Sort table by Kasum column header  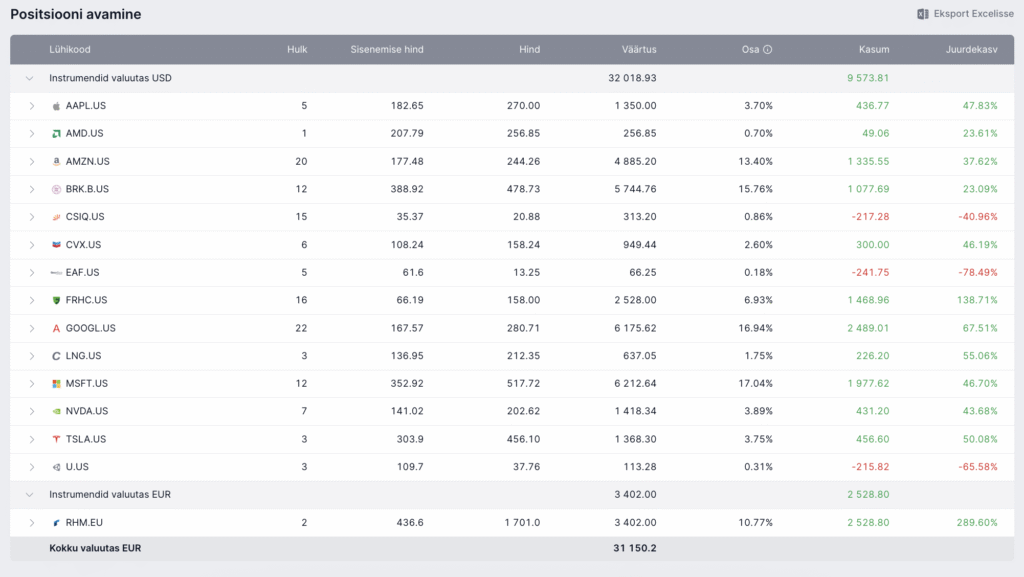click(x=873, y=49)
